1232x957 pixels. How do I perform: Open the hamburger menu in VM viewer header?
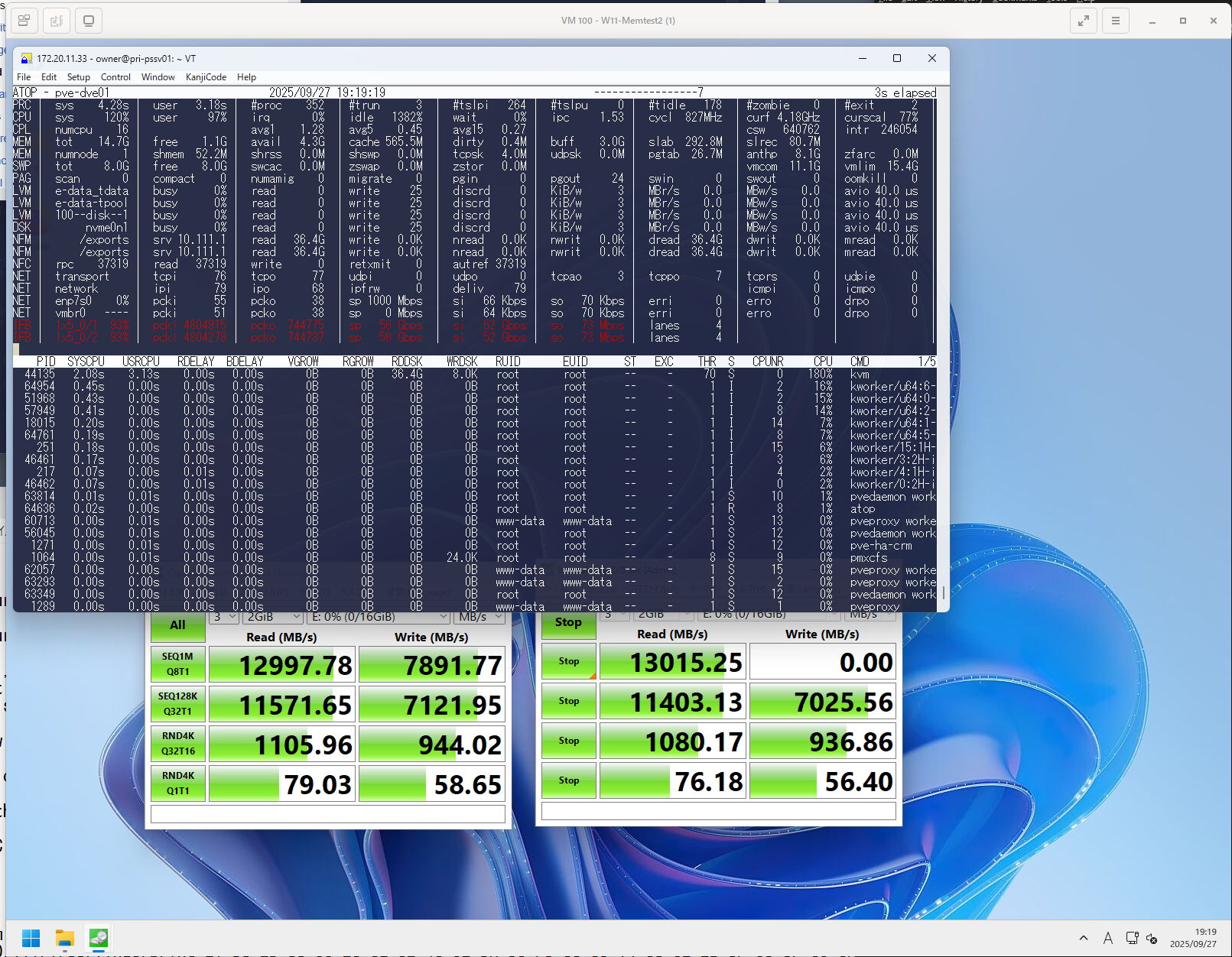(x=1115, y=21)
